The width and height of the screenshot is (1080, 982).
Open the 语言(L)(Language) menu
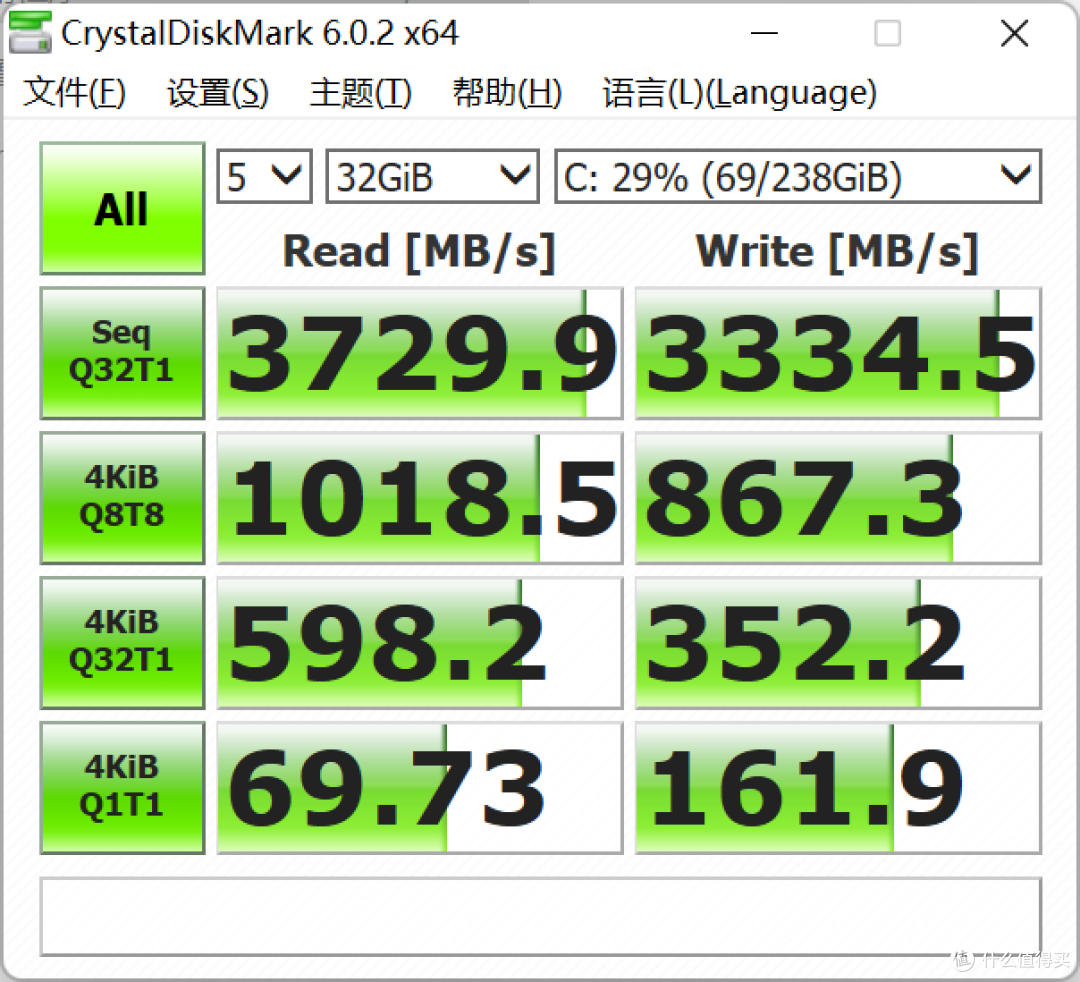click(740, 93)
